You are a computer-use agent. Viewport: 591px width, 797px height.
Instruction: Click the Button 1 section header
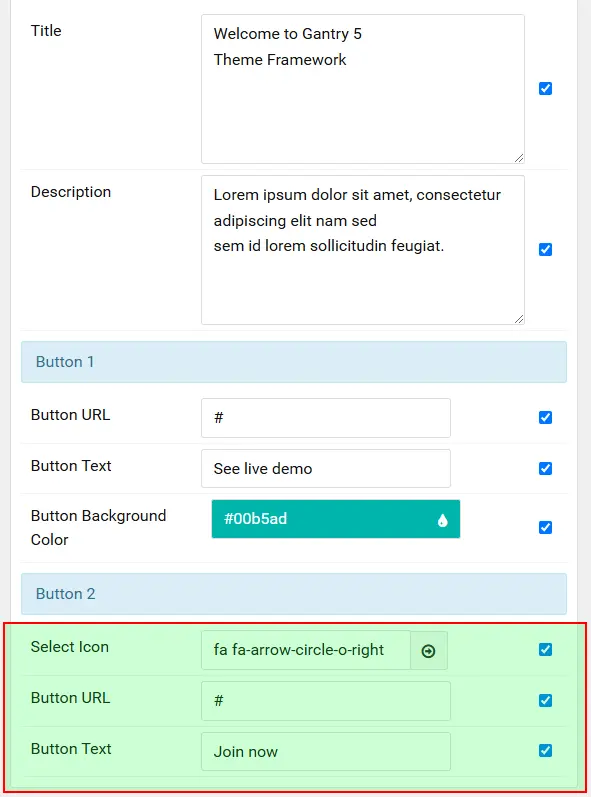click(x=294, y=362)
